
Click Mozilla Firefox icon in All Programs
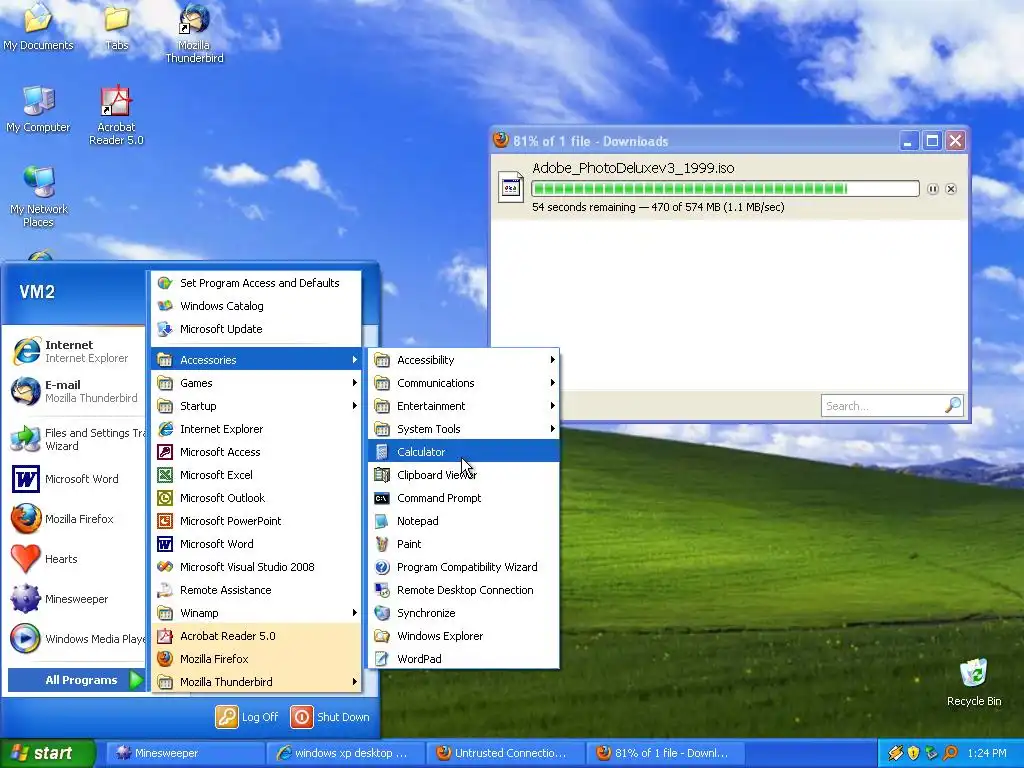(165, 659)
